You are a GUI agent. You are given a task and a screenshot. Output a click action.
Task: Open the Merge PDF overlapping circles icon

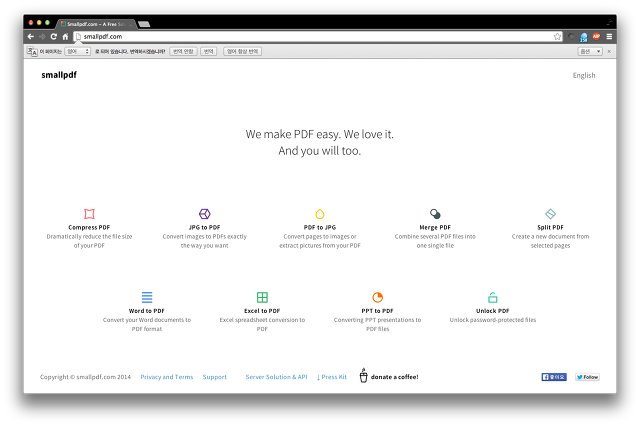point(435,214)
